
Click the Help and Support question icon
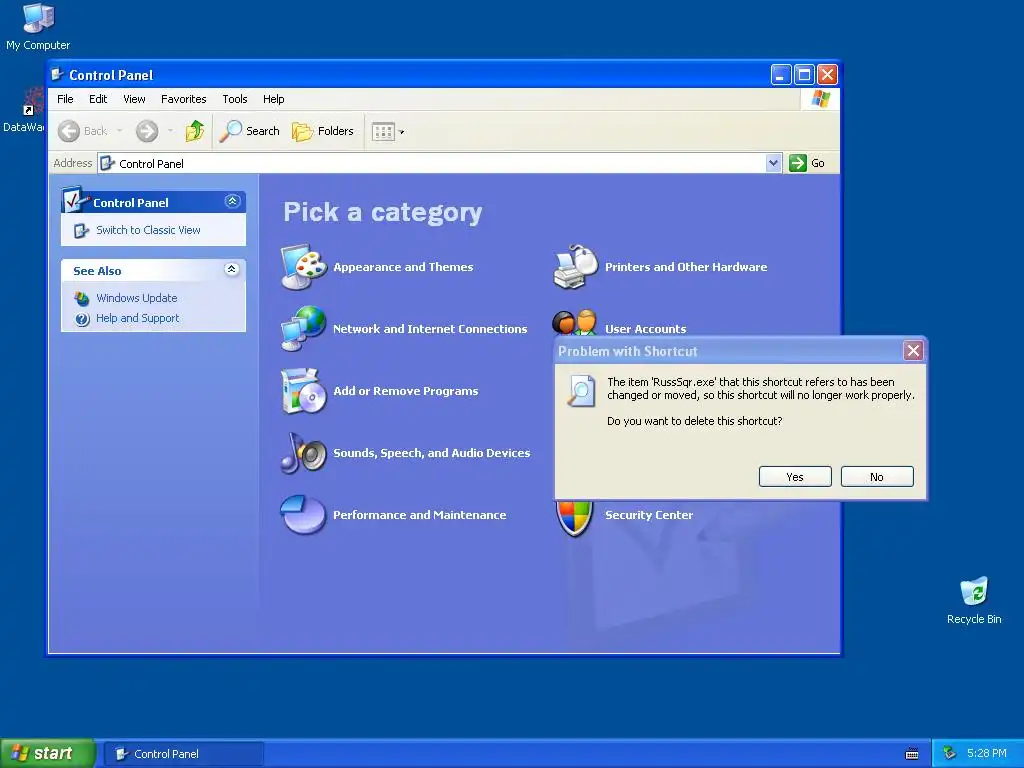coord(82,319)
